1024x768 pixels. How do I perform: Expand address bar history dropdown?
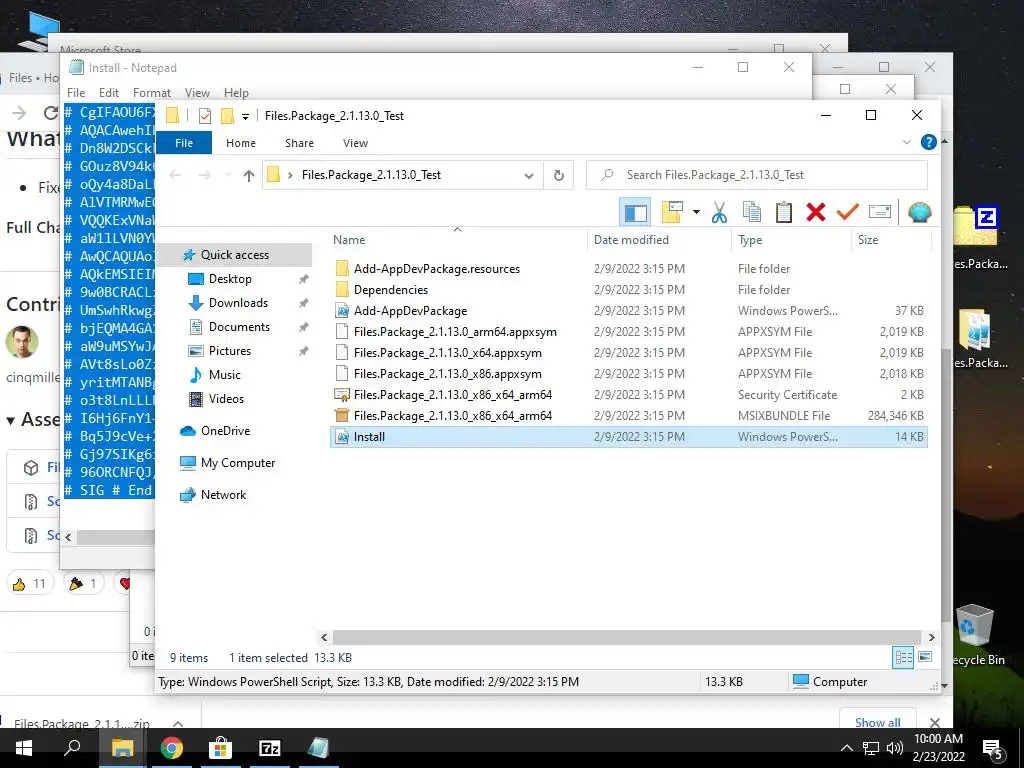[x=529, y=175]
